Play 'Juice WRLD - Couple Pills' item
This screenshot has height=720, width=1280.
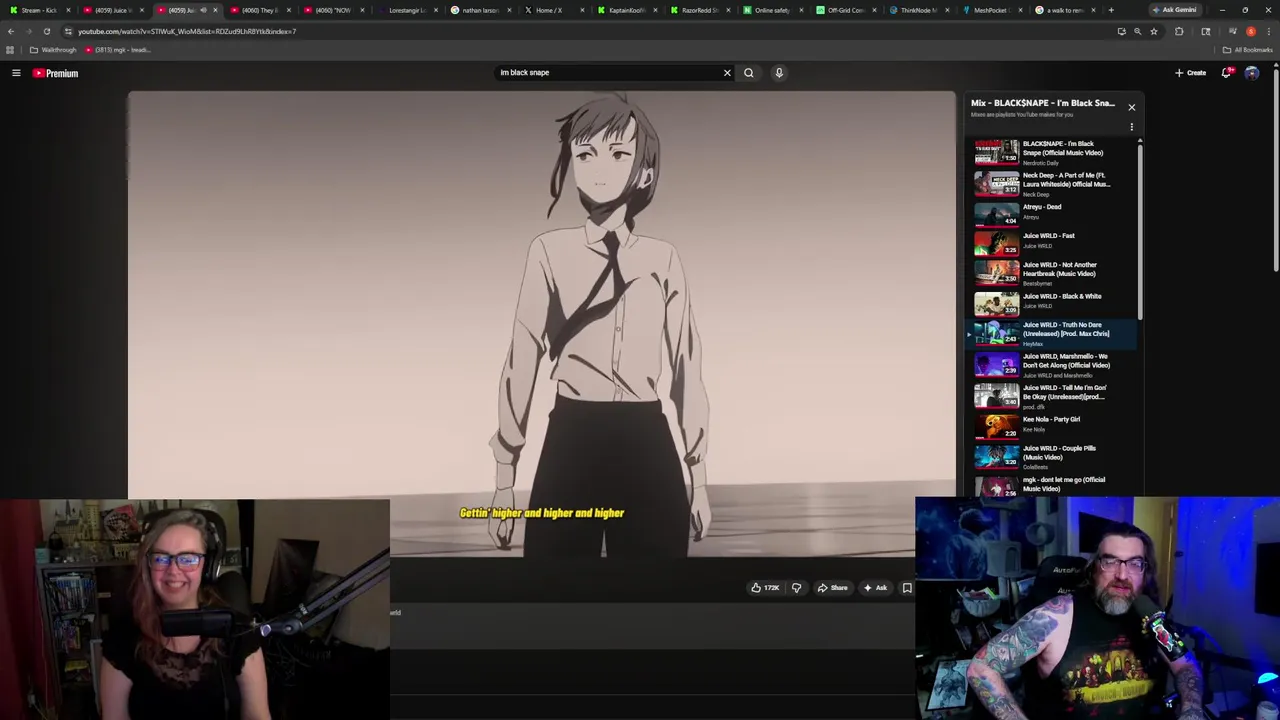pyautogui.click(x=1052, y=456)
